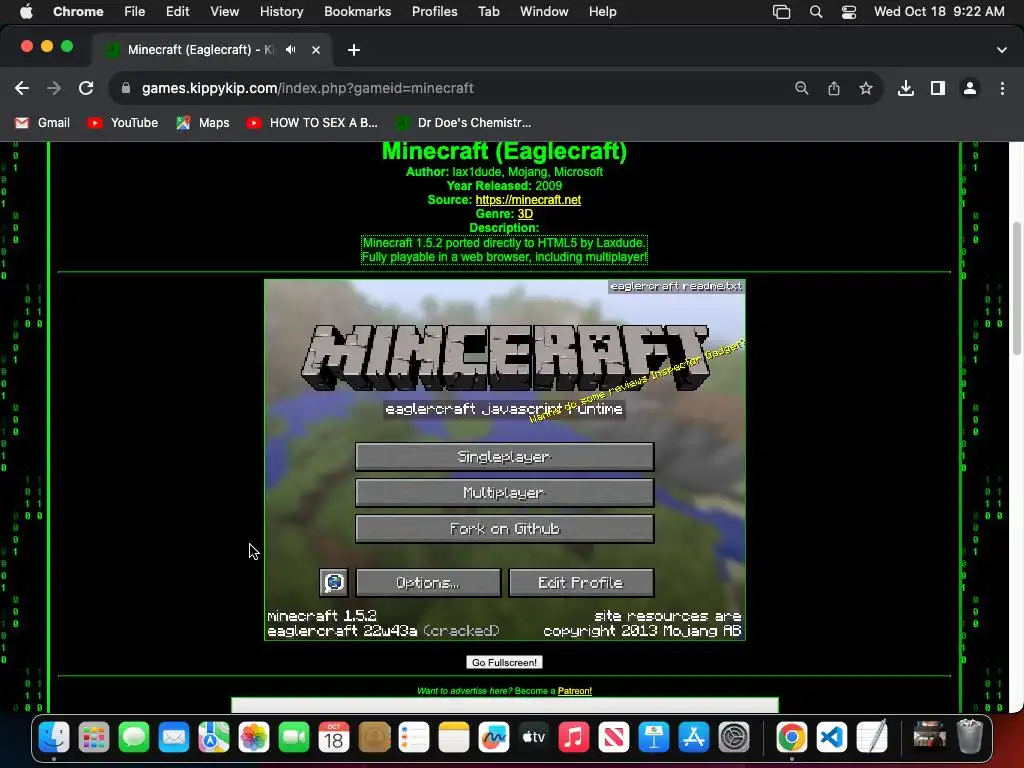Click the language globe icon in Minecraft menu
1024x768 pixels.
pyautogui.click(x=334, y=583)
